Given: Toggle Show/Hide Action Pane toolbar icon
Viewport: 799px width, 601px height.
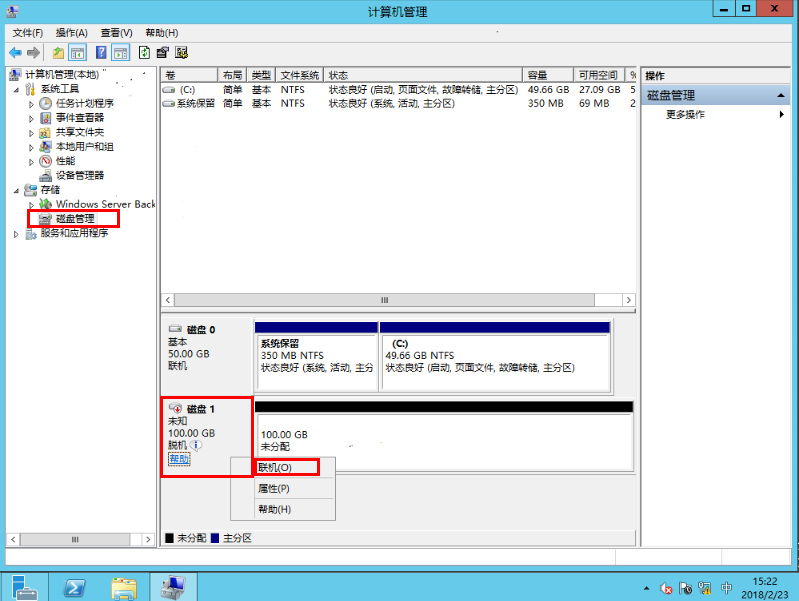Looking at the screenshot, I should click(121, 53).
